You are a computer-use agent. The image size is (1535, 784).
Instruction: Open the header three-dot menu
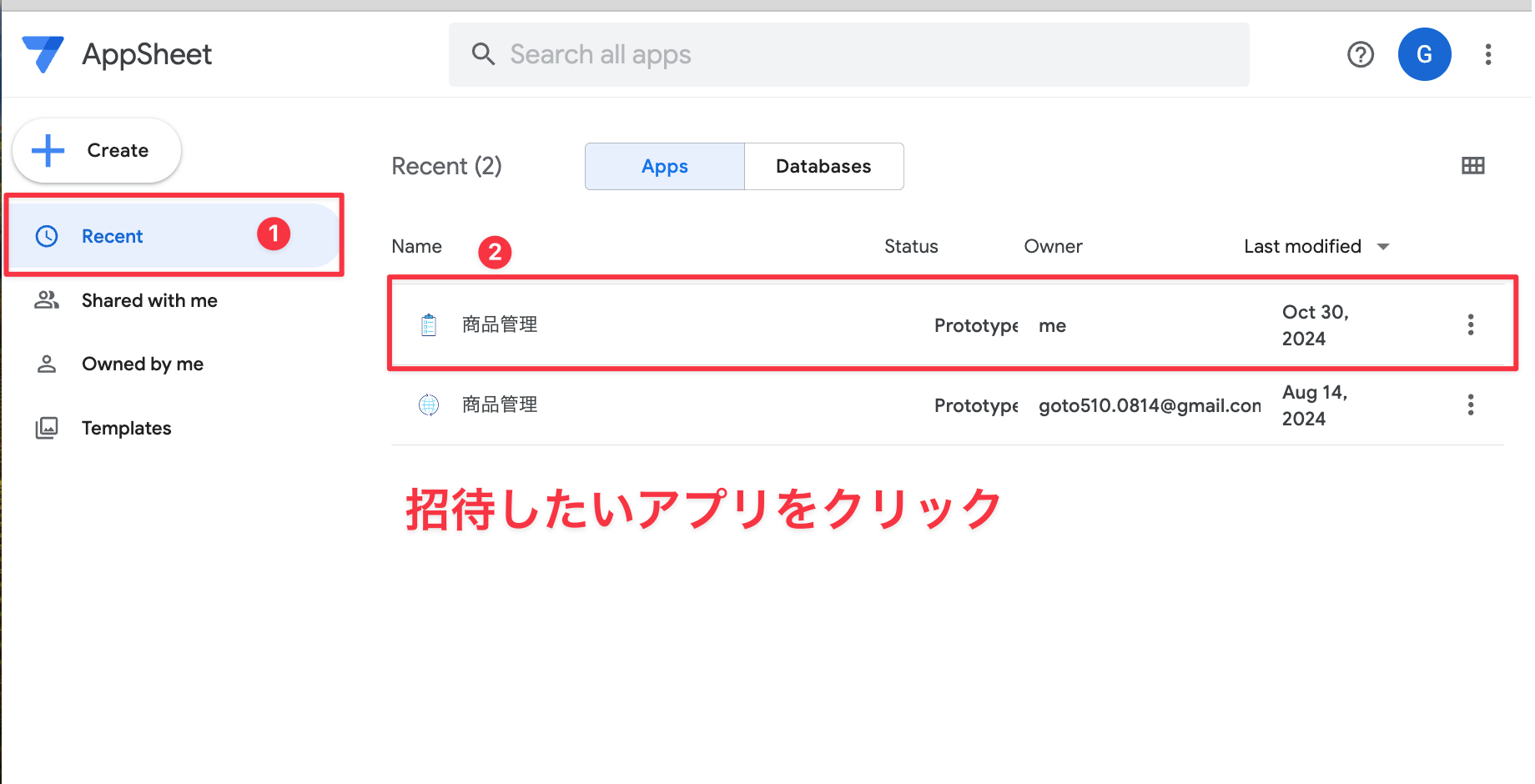(1488, 54)
